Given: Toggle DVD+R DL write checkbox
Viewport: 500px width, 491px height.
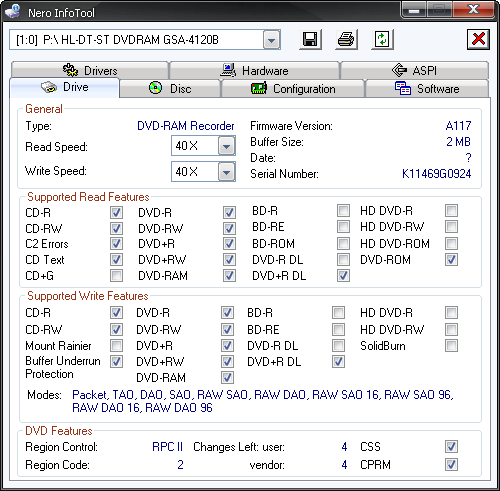Looking at the screenshot, I should (x=338, y=362).
